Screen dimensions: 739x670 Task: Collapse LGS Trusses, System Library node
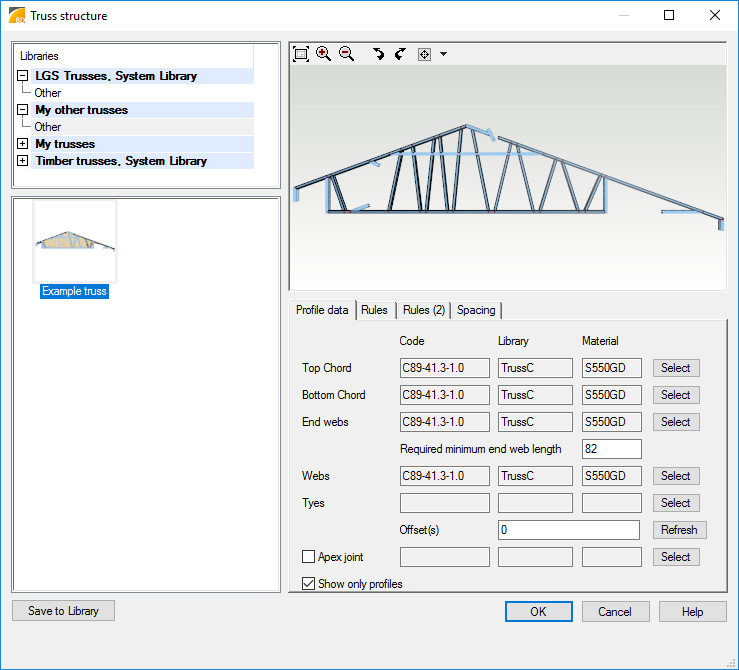(x=22, y=76)
